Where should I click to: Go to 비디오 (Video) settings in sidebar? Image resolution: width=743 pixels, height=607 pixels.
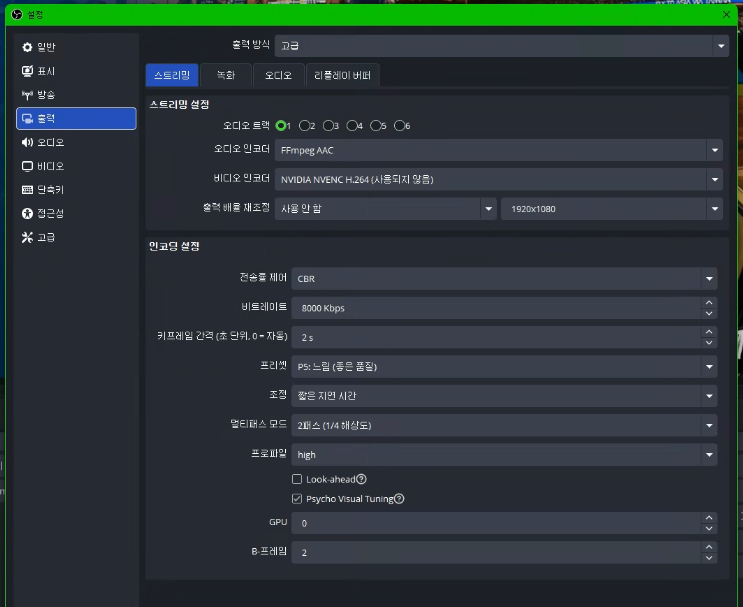tap(50, 166)
